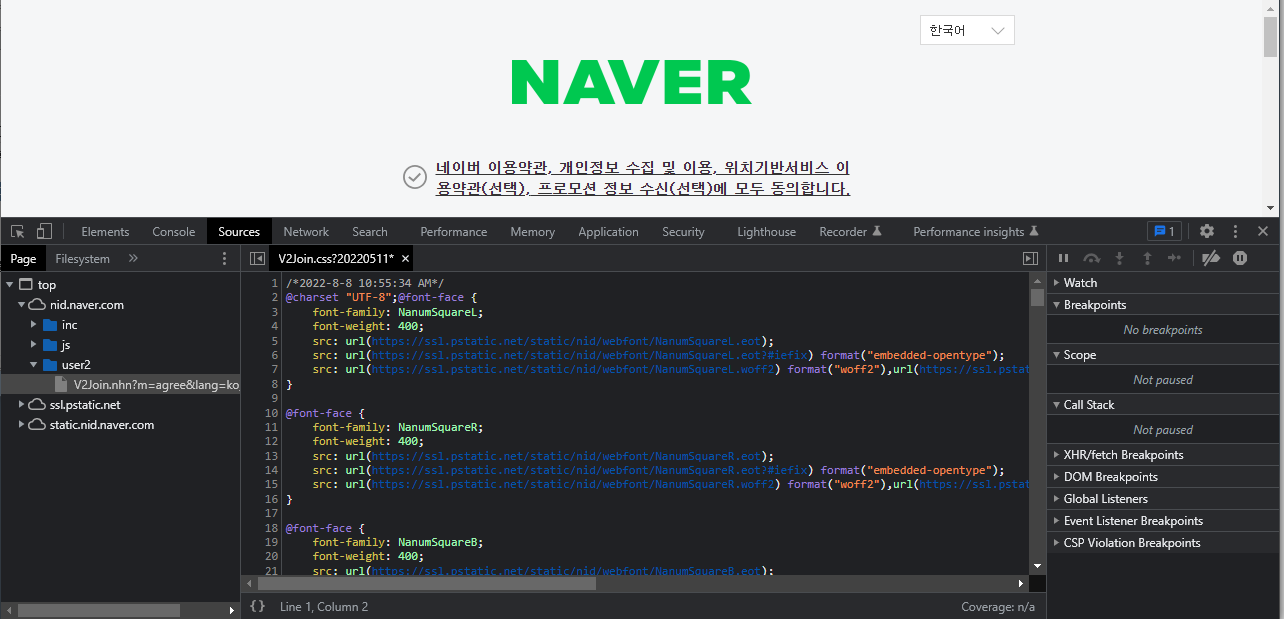Hide the navigator sidebar with toggle icon
Screen dimensions: 1284x619
(x=257, y=258)
